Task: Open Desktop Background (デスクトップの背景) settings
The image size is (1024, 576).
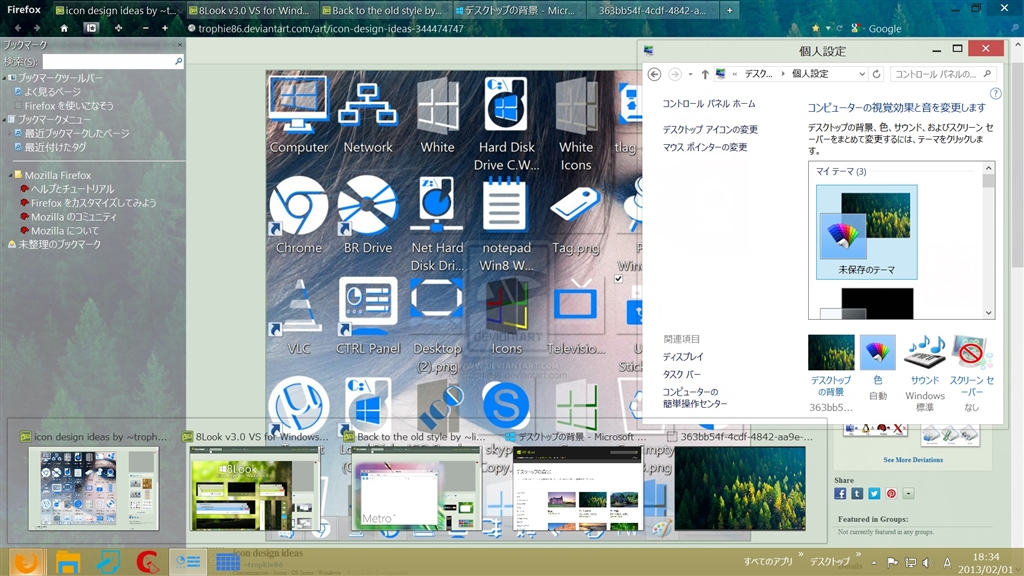Action: tap(830, 353)
